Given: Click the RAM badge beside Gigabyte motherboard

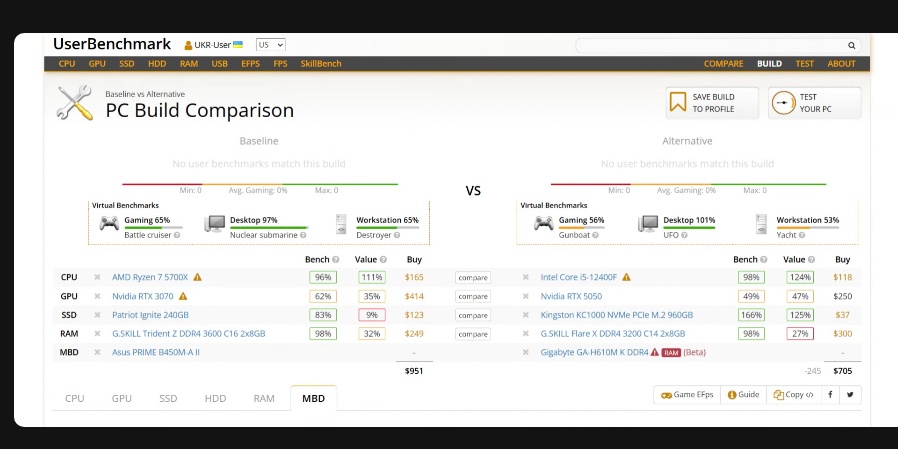Looking at the screenshot, I should pyautogui.click(x=671, y=352).
